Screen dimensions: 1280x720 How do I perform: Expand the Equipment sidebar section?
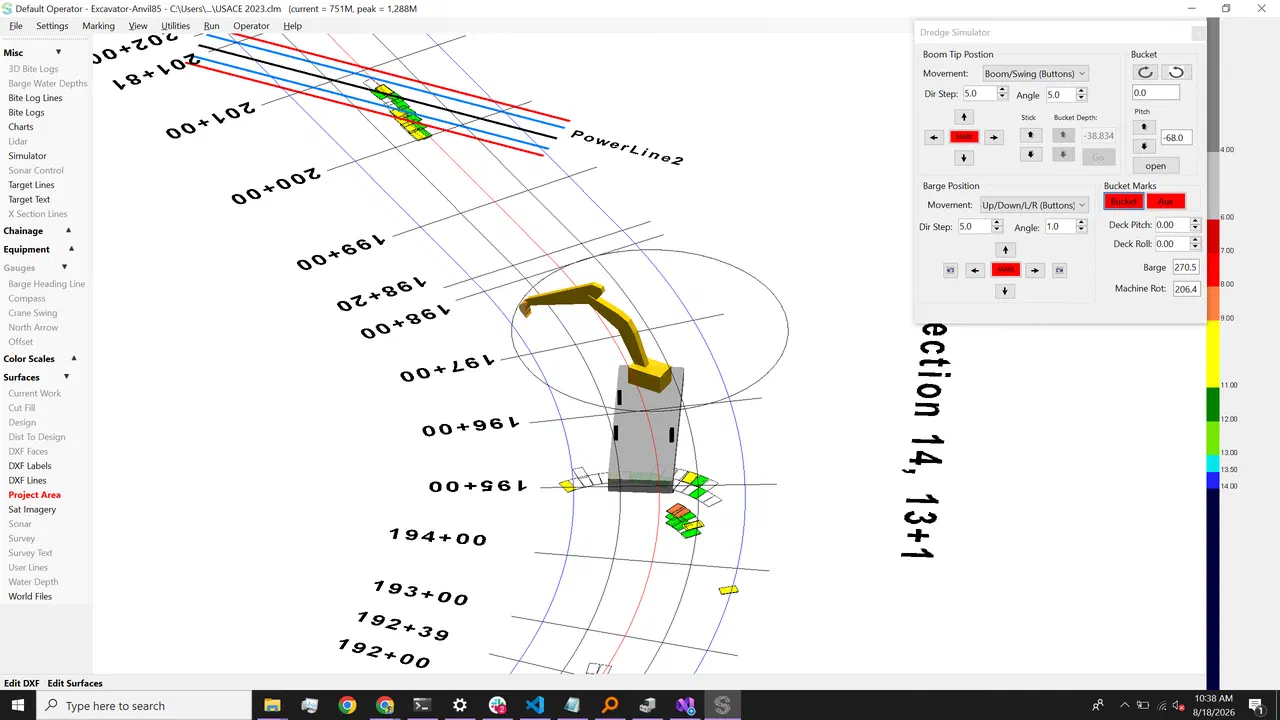pos(70,249)
